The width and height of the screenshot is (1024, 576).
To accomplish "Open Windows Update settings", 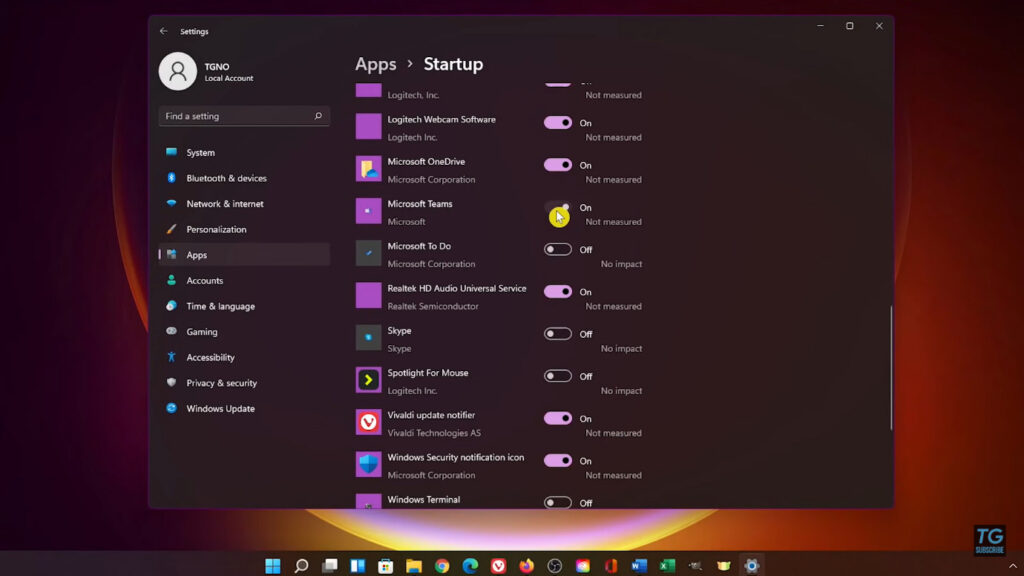I will [x=244, y=408].
